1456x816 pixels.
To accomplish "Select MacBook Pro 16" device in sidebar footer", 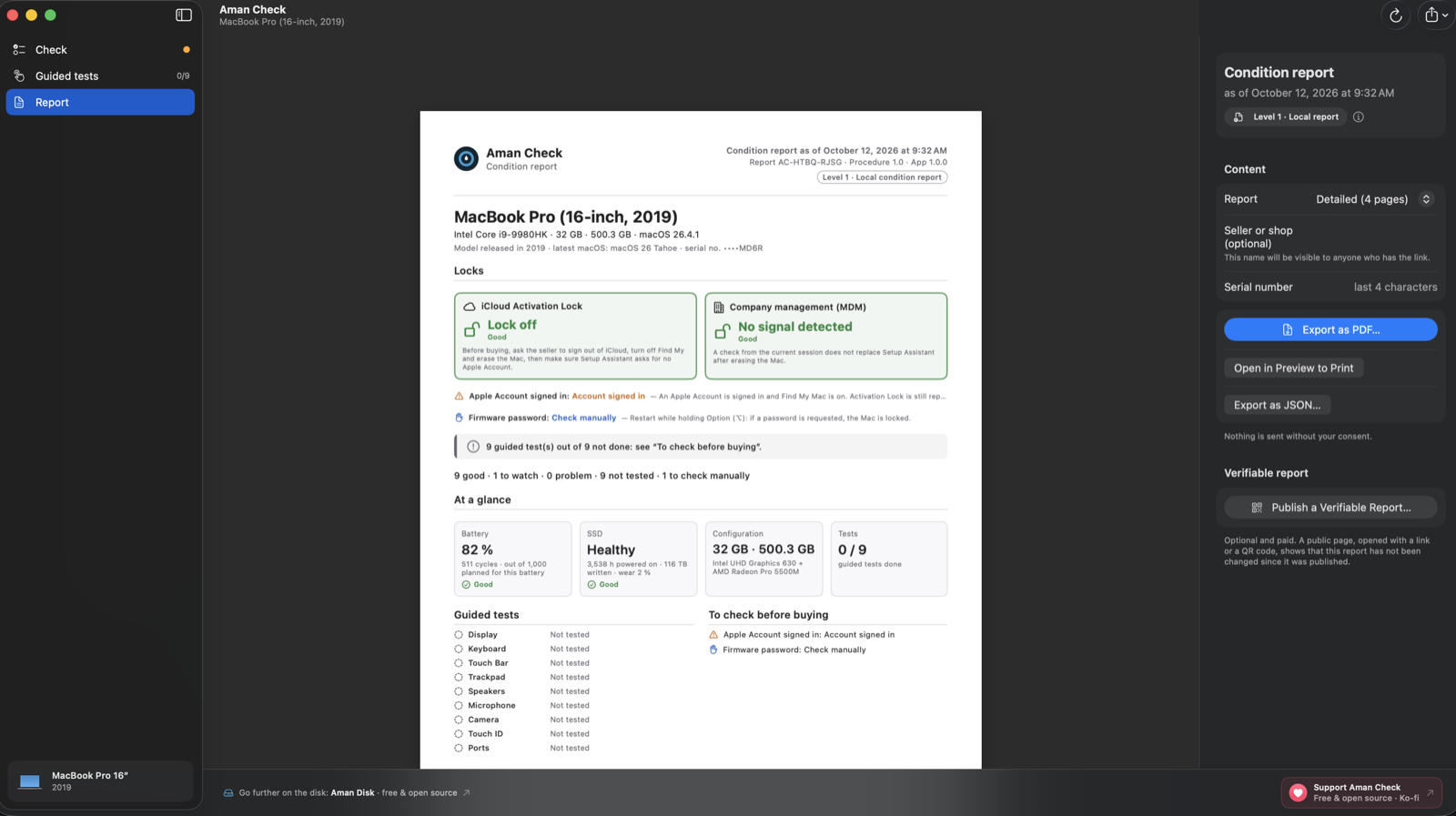I will [x=100, y=781].
